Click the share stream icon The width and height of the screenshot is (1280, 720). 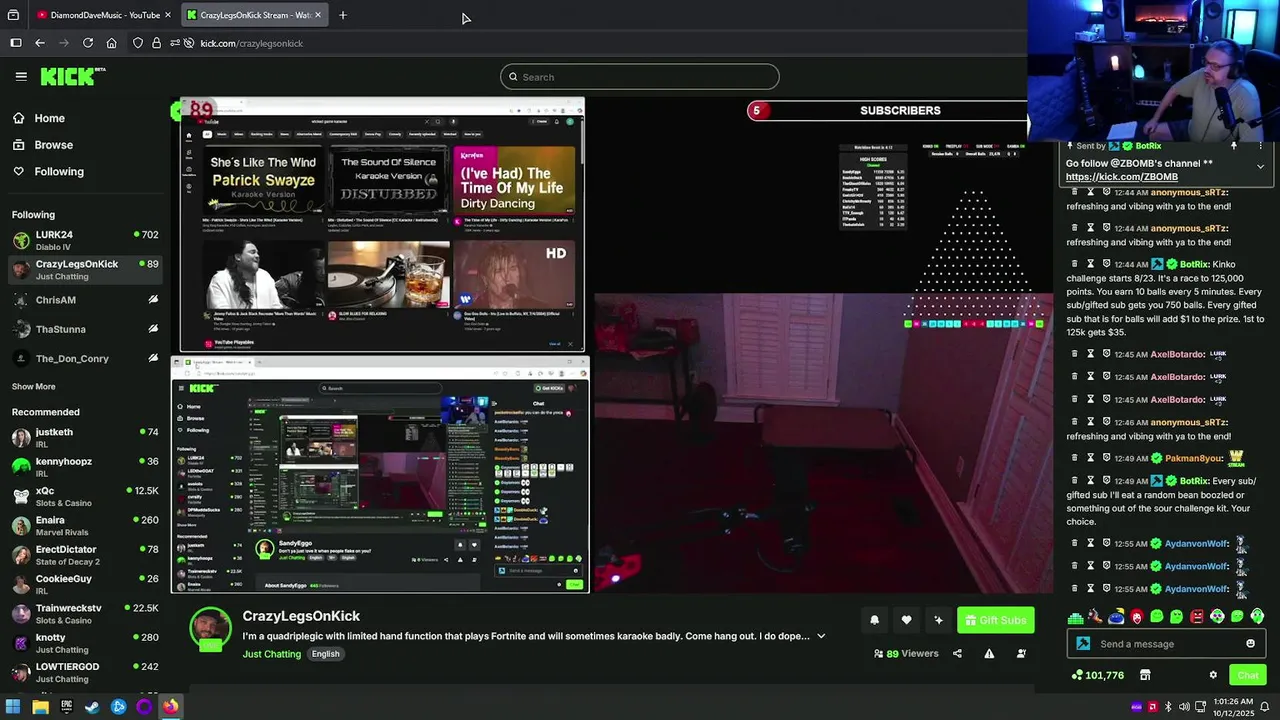957,654
